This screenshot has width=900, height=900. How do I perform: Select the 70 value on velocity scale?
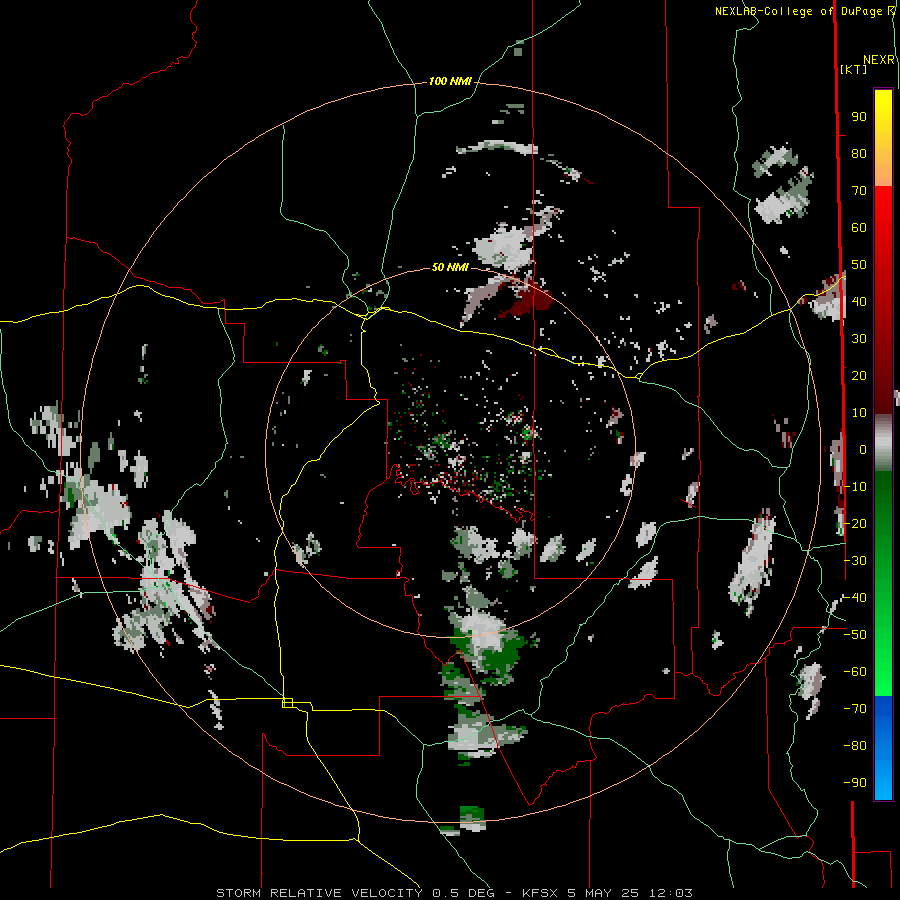859,191
